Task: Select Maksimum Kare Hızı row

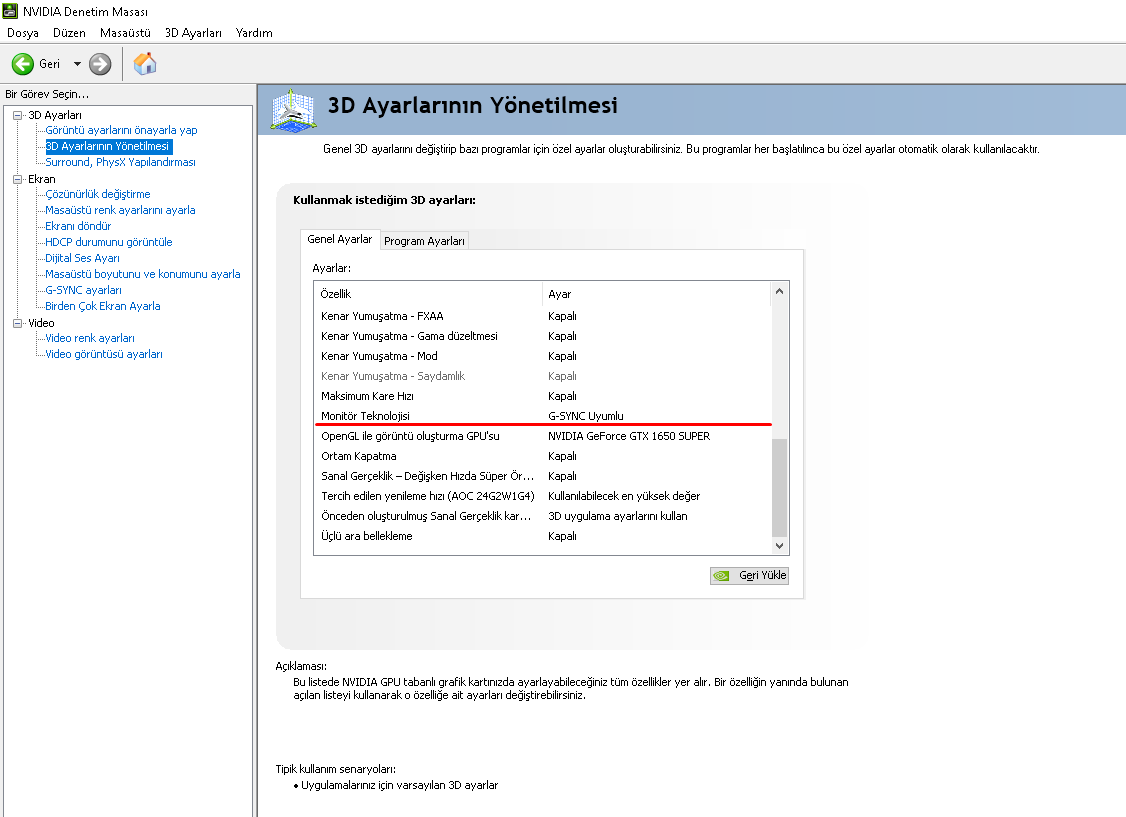Action: tap(543, 396)
